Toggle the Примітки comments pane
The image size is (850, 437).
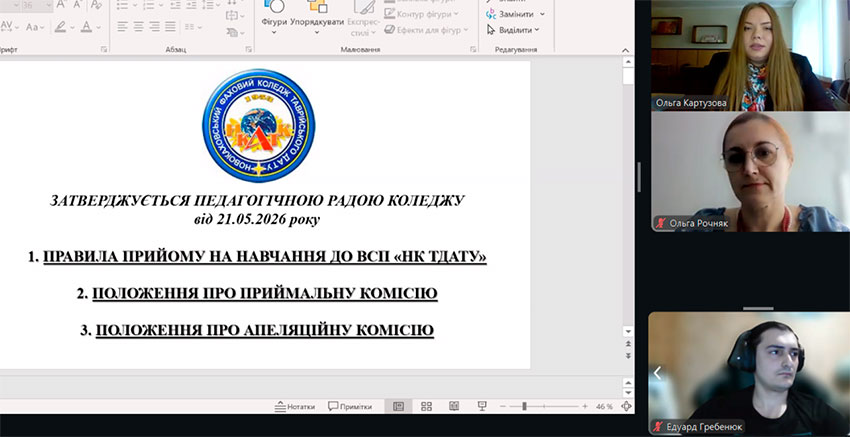[x=350, y=406]
